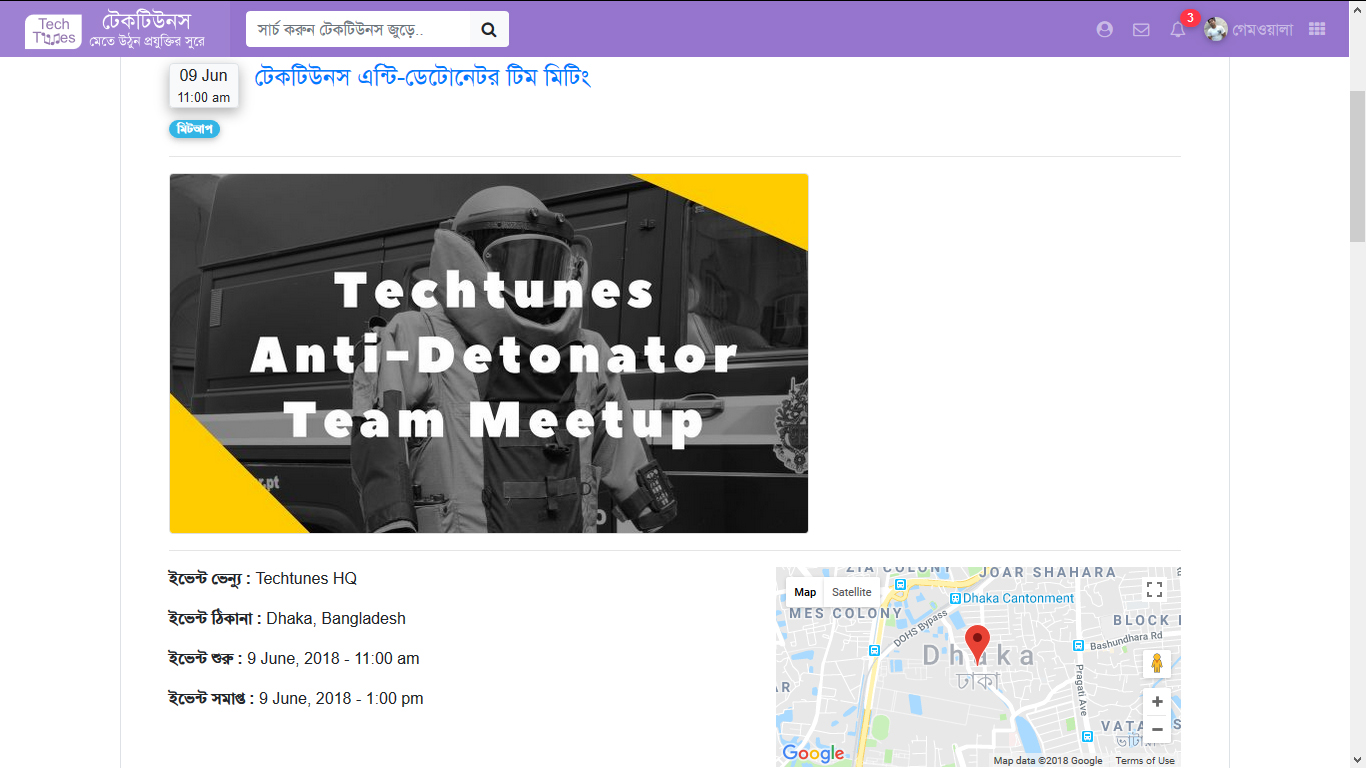Click the search field for টেকটিউনস
Screen dimensions: 1366x768
[358, 30]
